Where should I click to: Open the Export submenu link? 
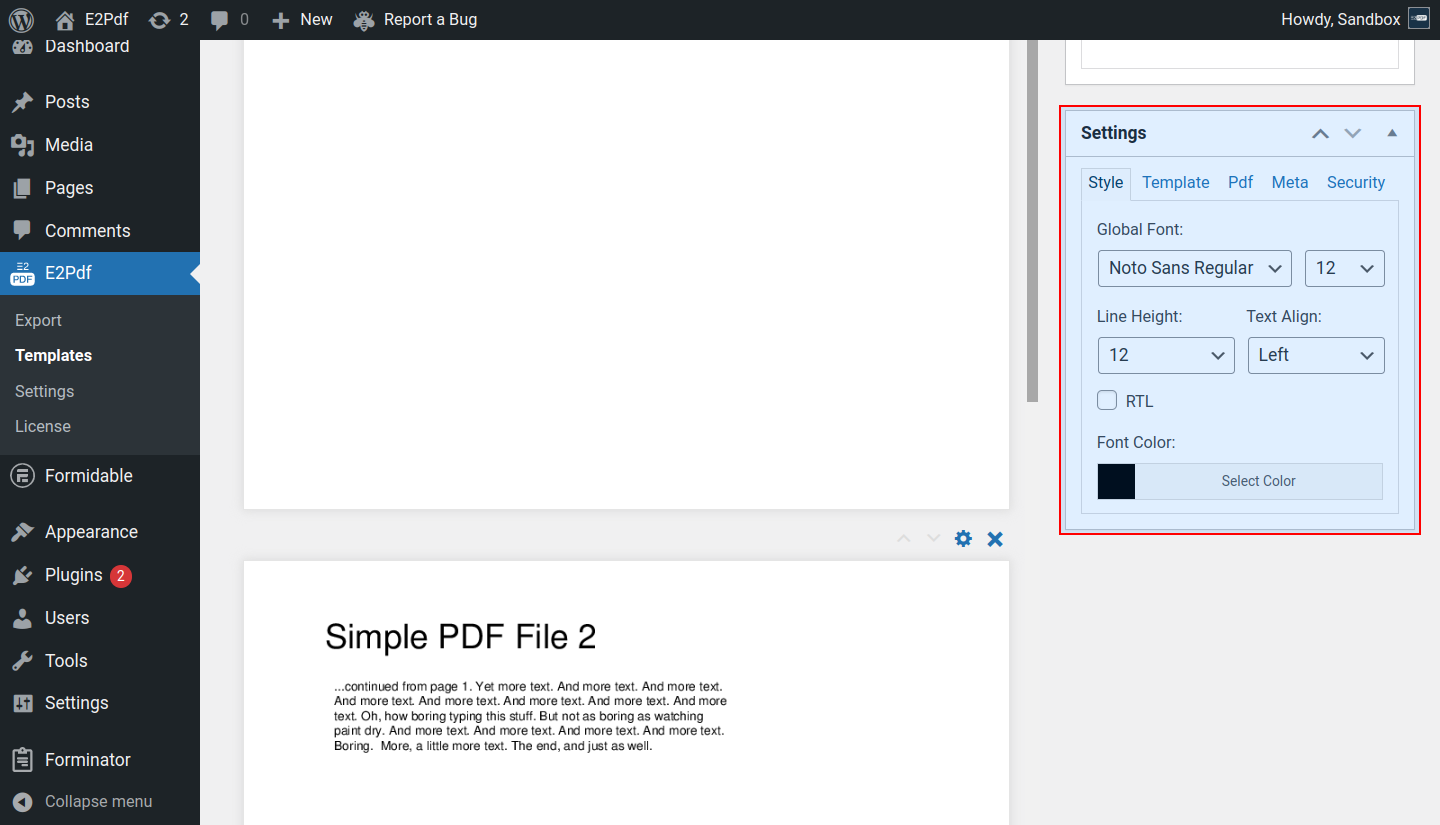38,320
